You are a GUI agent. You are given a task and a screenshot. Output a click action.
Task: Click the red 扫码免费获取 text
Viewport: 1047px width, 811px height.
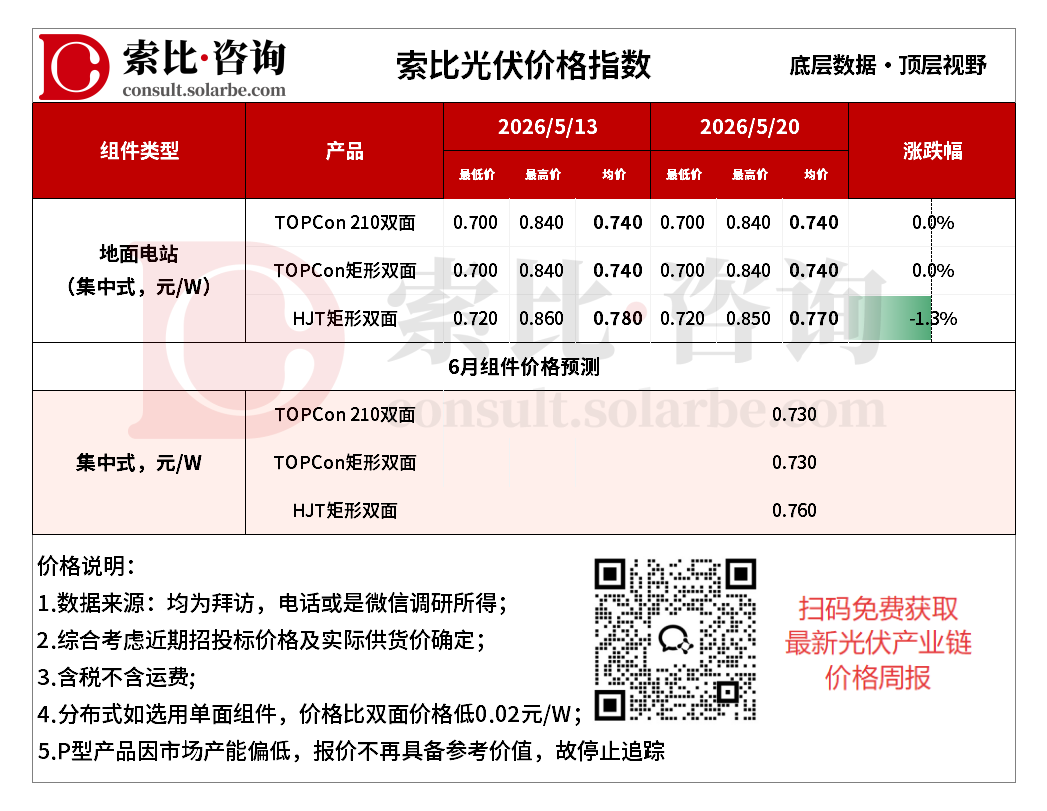877,609
